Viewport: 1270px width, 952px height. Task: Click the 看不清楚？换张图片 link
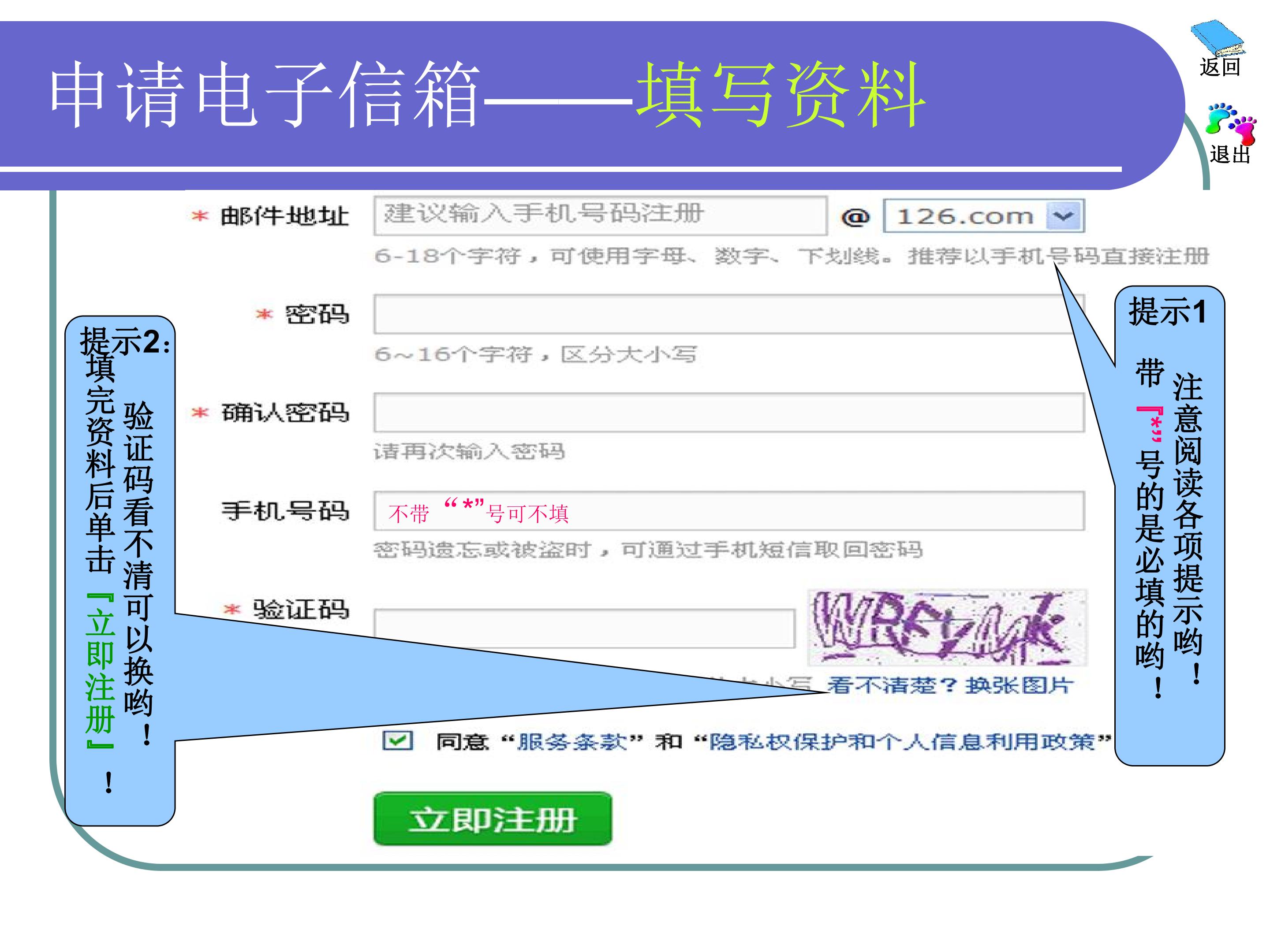click(x=950, y=685)
